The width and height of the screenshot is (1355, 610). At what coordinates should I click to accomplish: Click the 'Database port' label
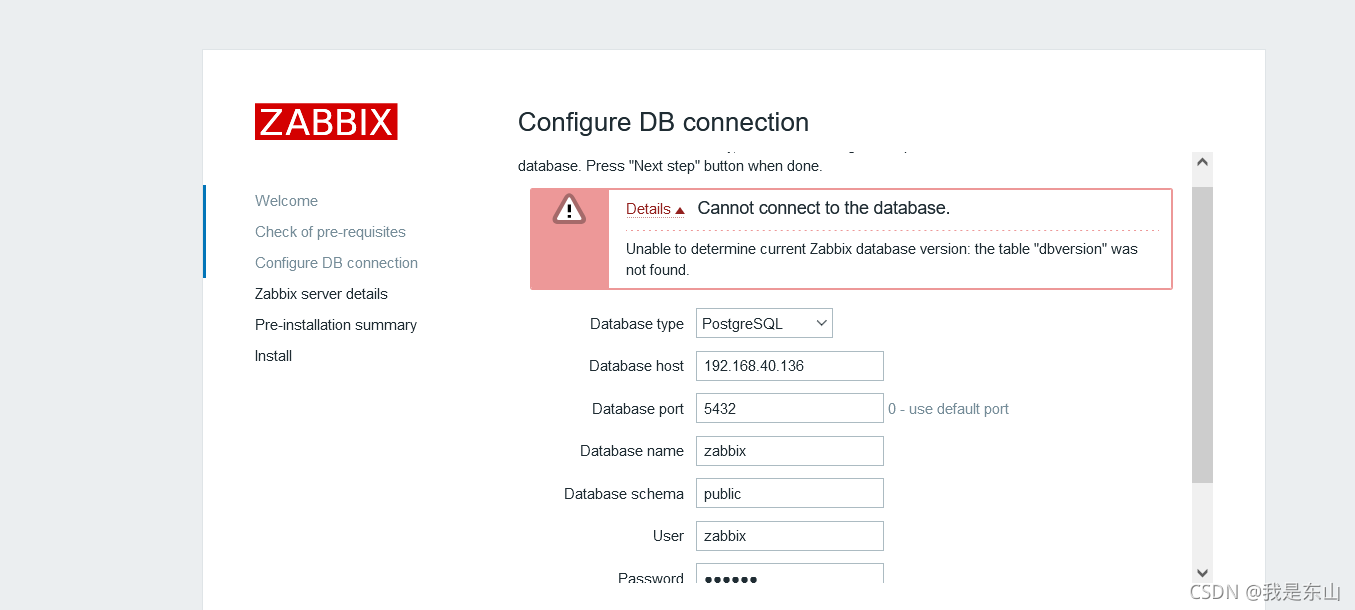click(638, 409)
